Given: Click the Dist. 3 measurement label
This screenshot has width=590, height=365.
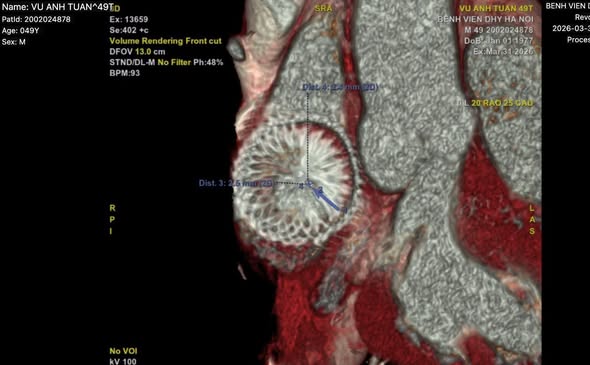Looking at the screenshot, I should pyautogui.click(x=236, y=183).
